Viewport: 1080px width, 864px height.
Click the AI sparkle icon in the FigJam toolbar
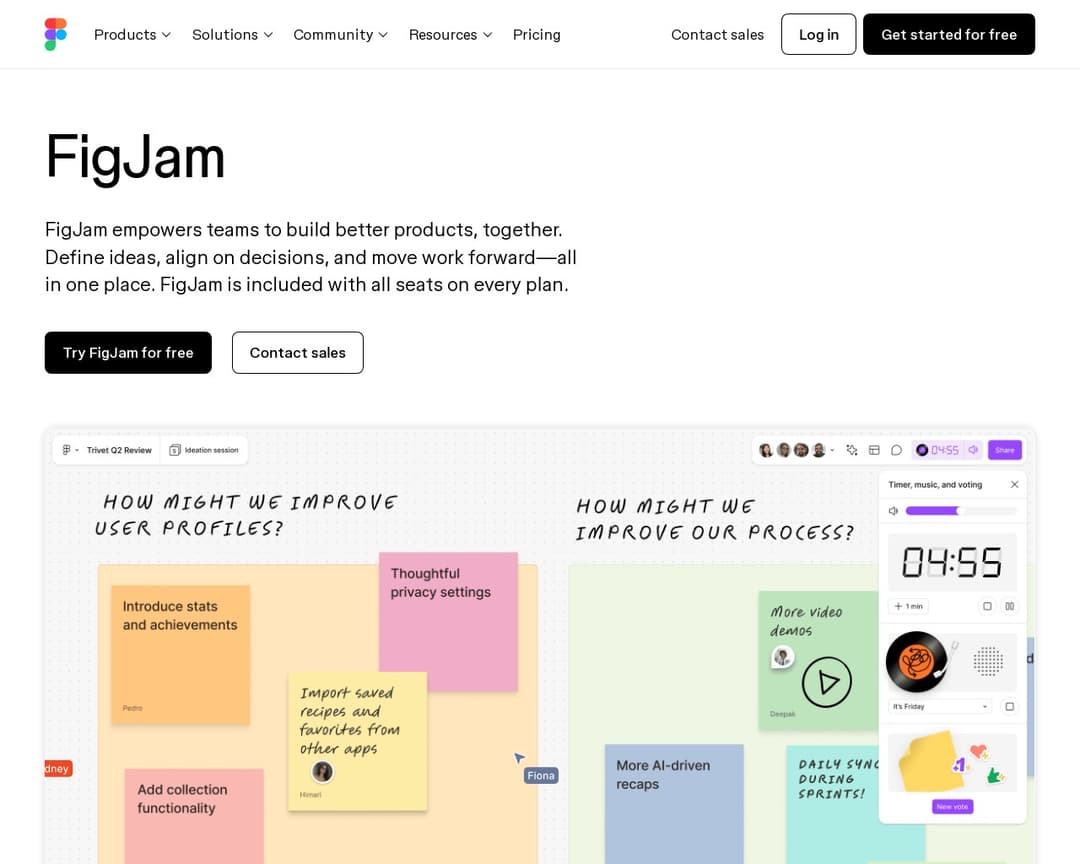(x=852, y=450)
